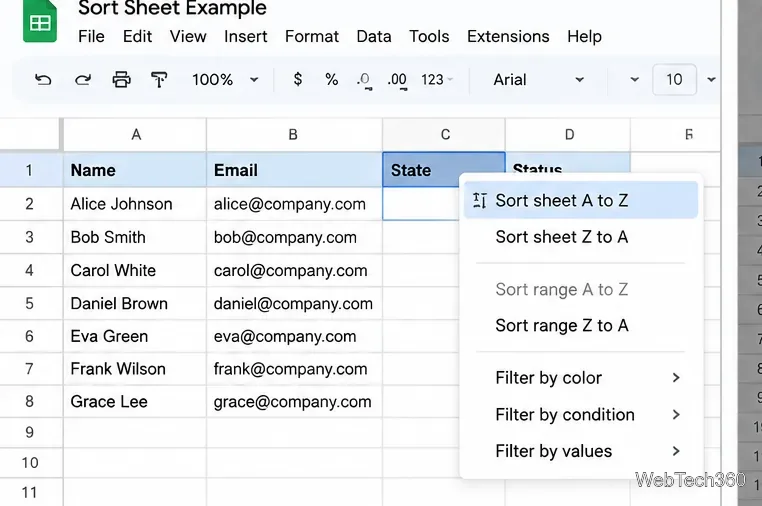This screenshot has height=506, width=762.
Task: Click cell Bob Smith
Action: point(135,237)
